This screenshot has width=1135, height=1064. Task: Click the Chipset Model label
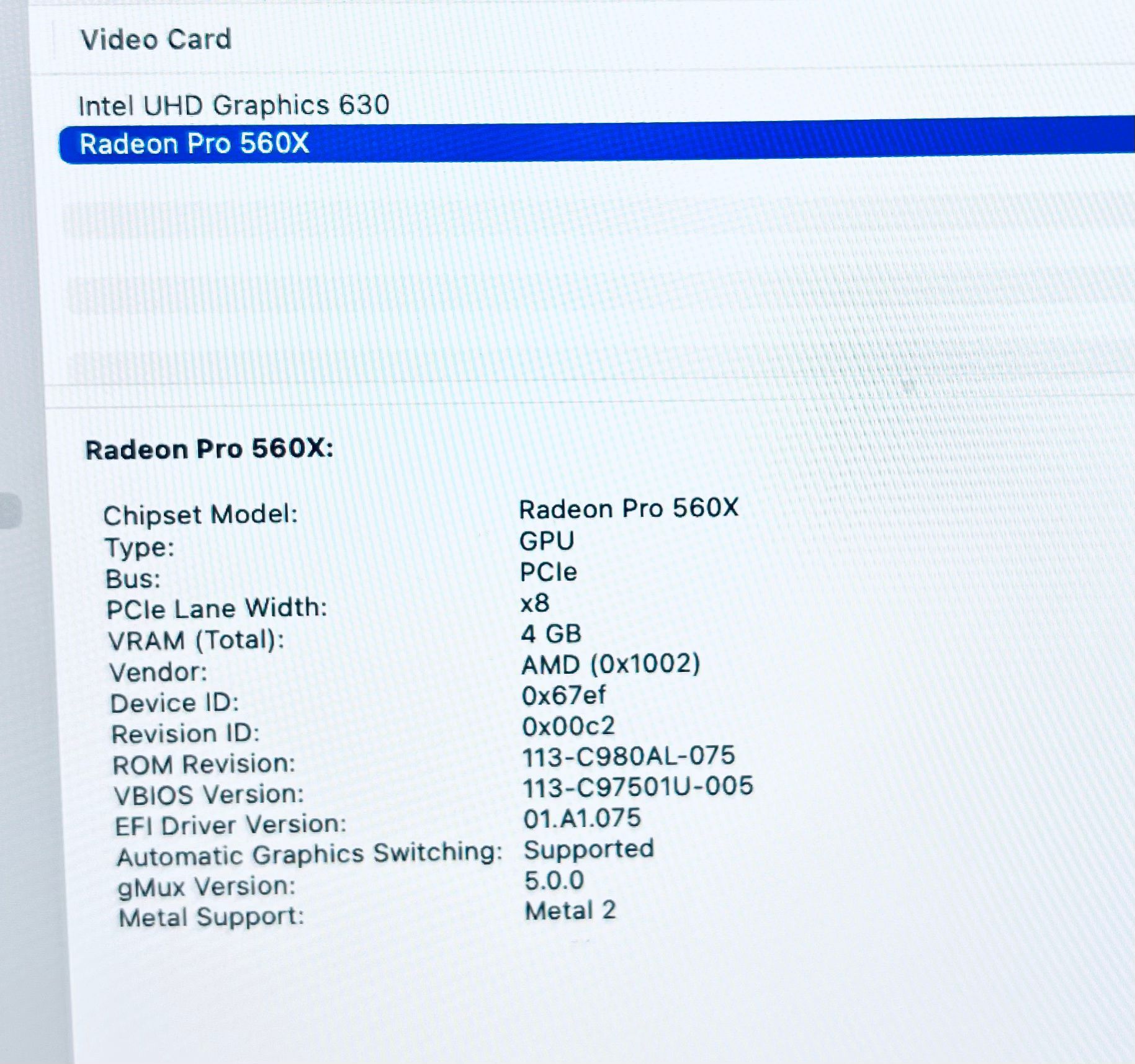point(200,515)
